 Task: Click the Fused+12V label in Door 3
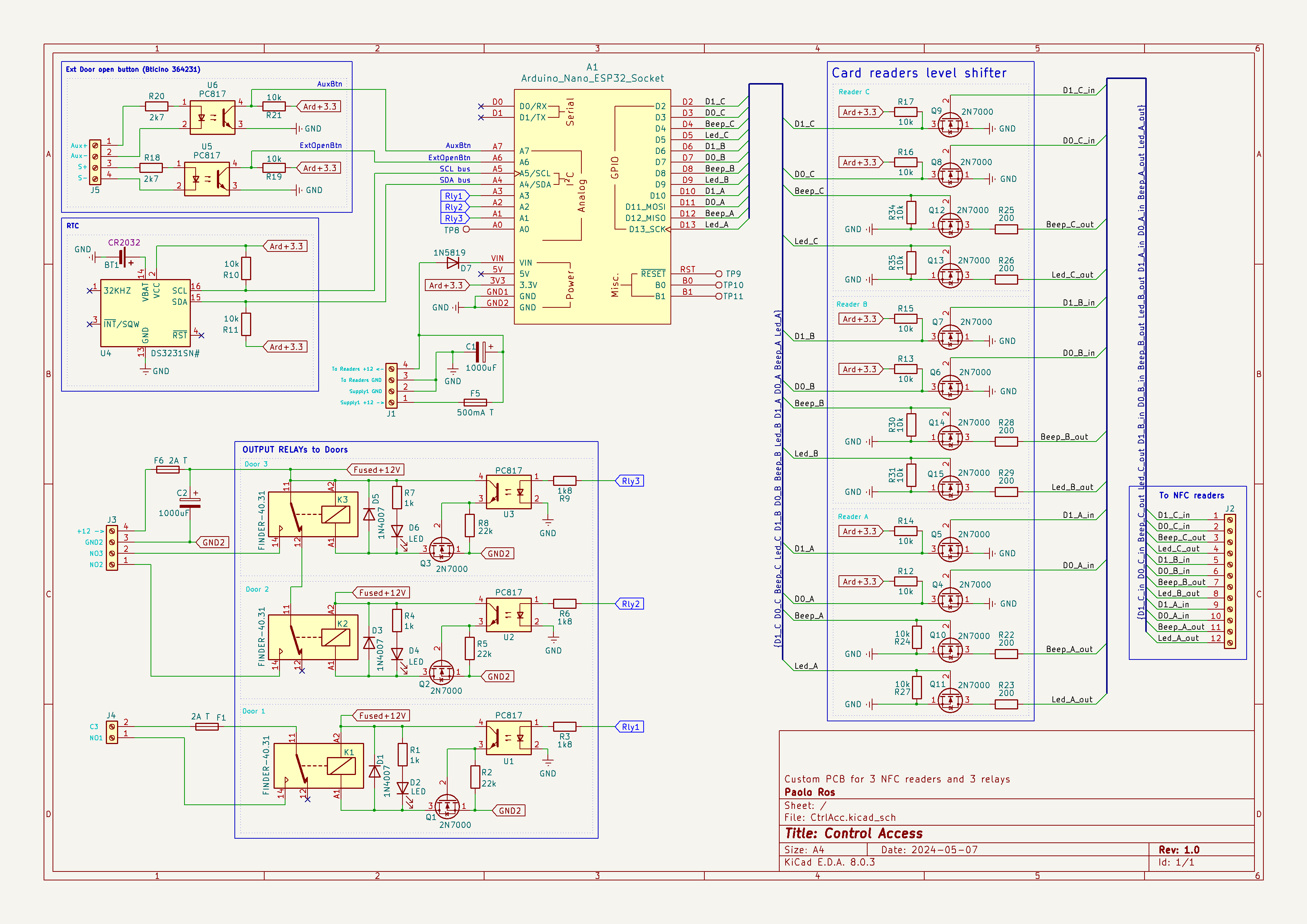[377, 470]
